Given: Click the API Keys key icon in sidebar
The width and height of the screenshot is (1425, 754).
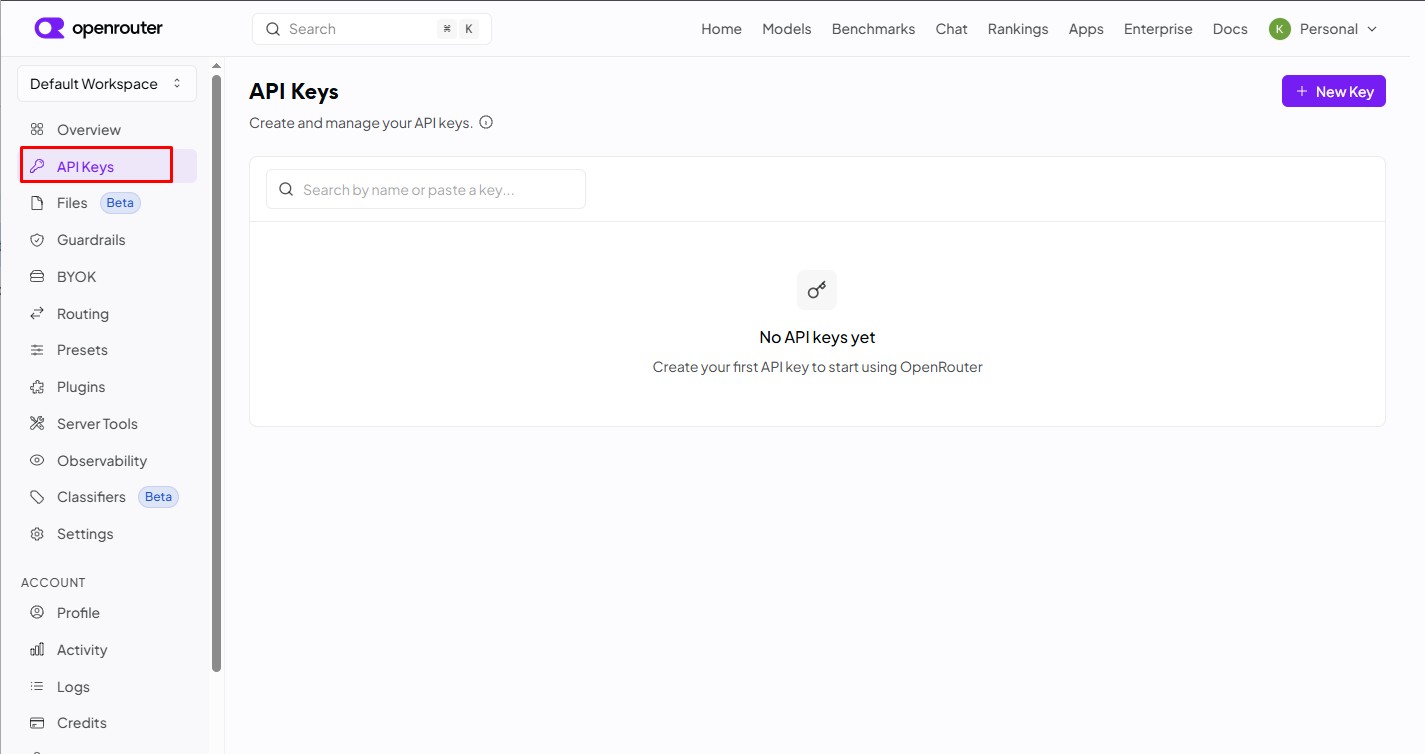Looking at the screenshot, I should [37, 167].
